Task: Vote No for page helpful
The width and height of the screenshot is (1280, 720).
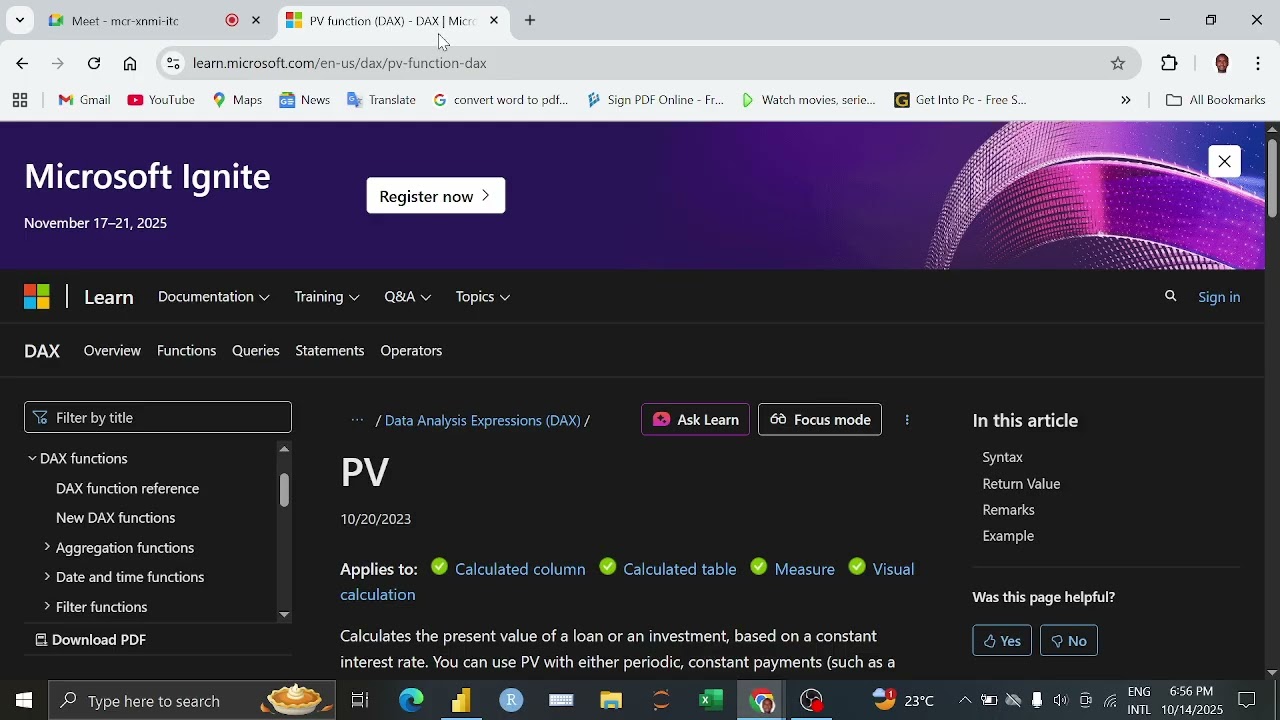Action: click(1069, 641)
